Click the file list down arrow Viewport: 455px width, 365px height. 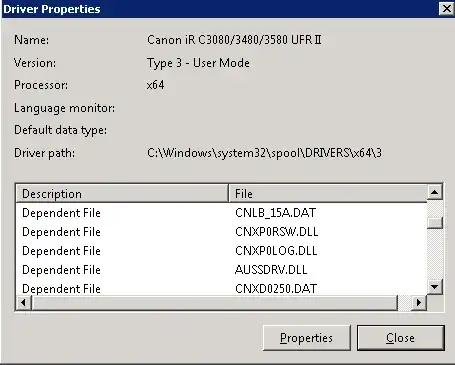[435, 286]
